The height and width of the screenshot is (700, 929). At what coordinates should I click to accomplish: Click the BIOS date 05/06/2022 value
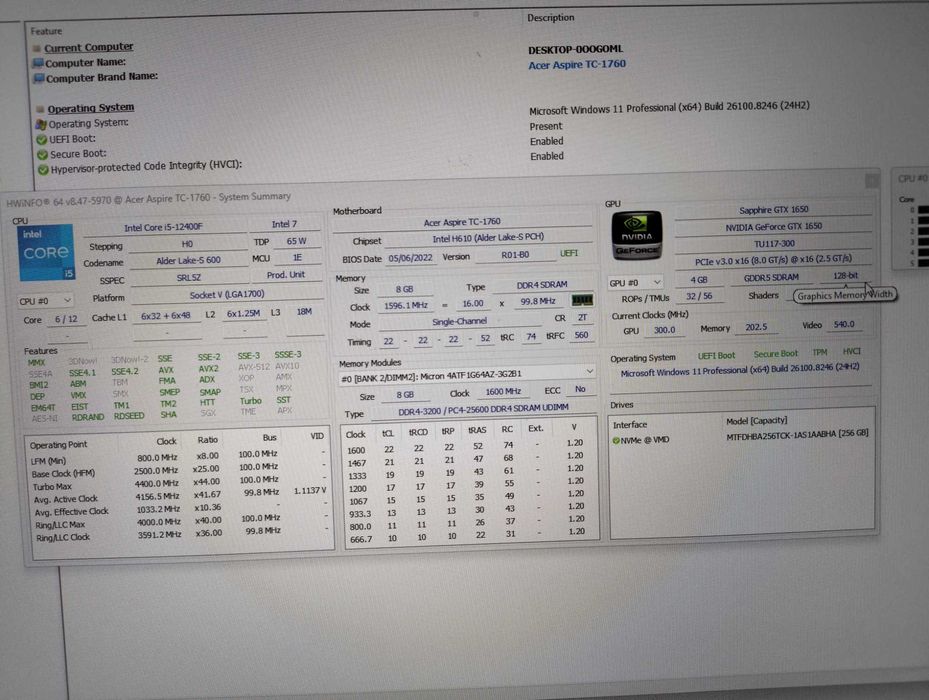tap(411, 258)
